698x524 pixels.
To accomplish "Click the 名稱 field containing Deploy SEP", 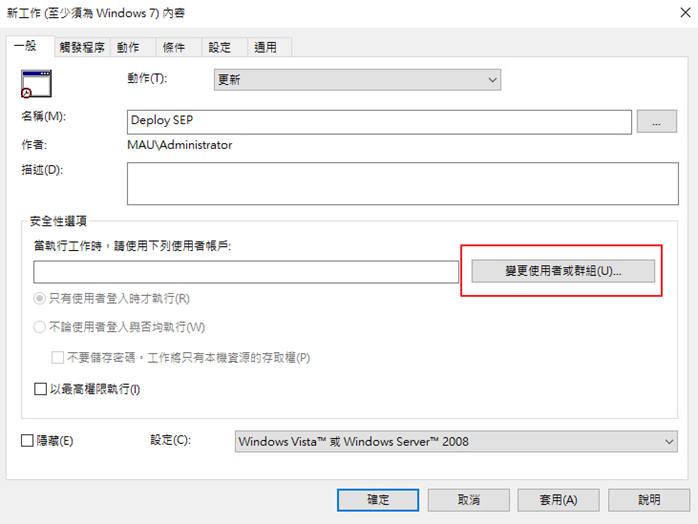I will [380, 121].
